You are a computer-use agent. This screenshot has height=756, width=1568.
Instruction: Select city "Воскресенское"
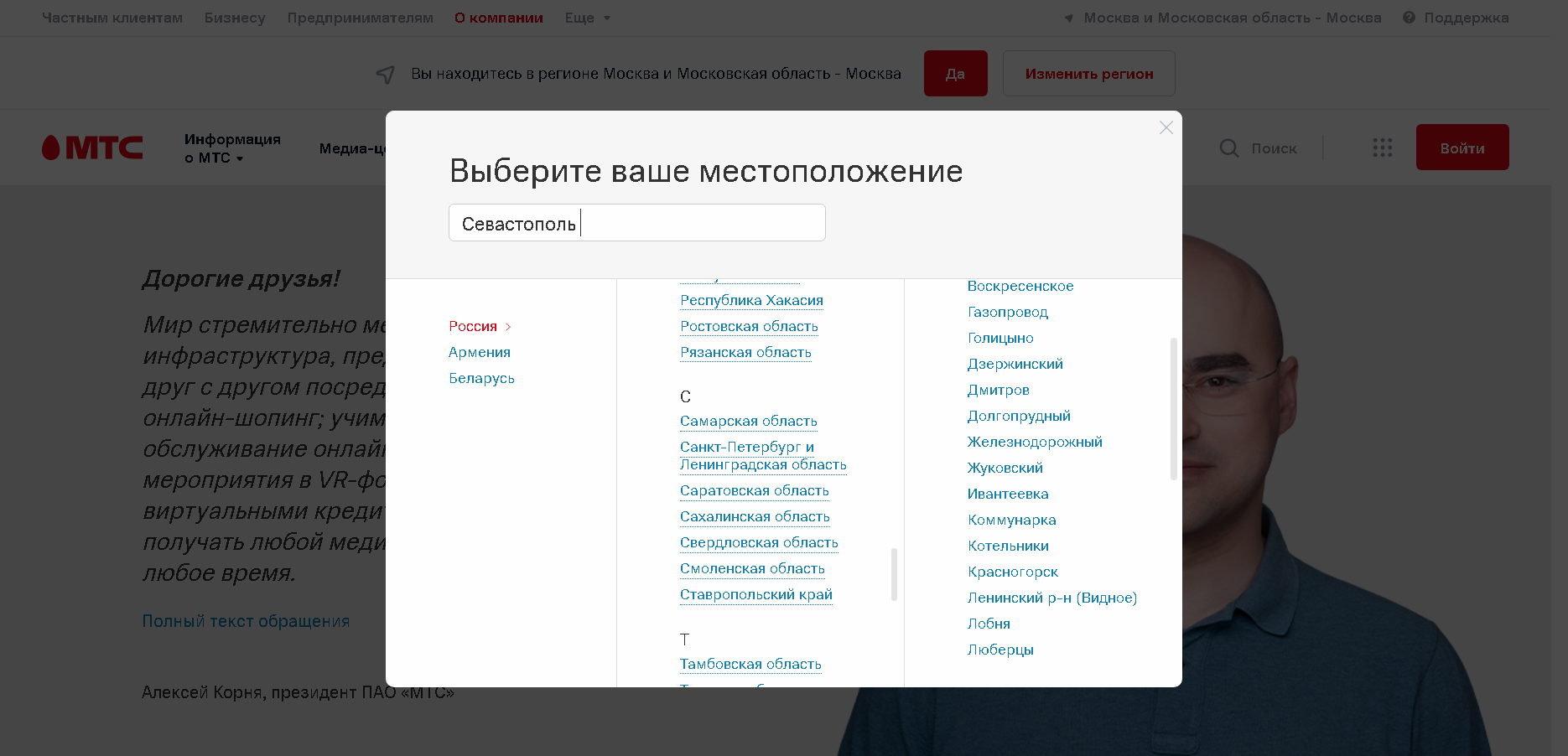tap(1020, 286)
